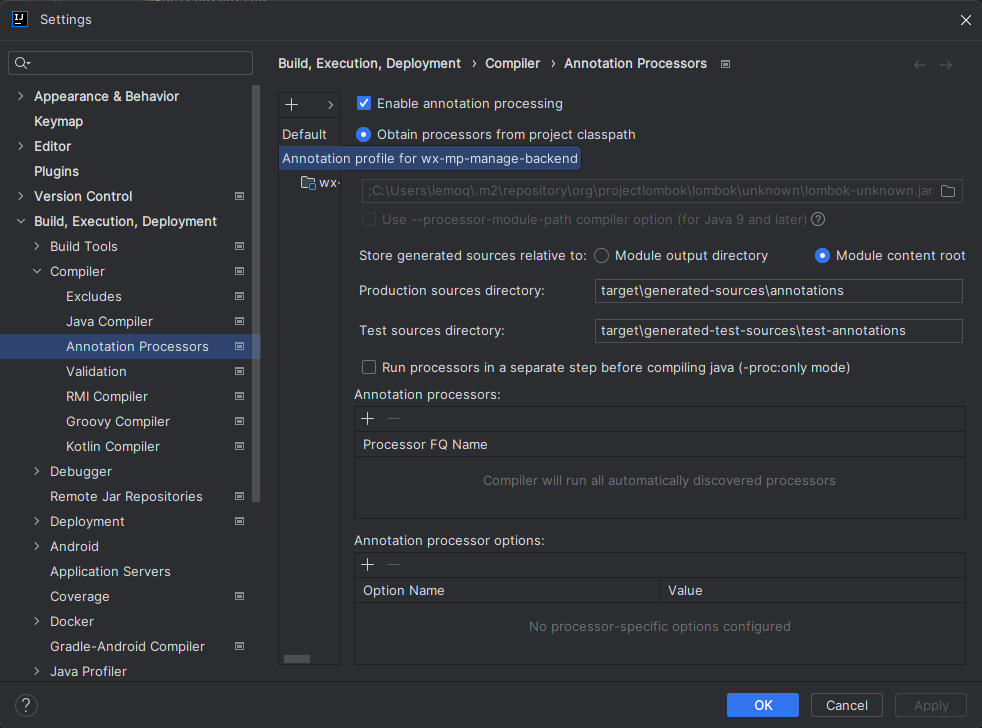Click Cancel button

tap(847, 705)
